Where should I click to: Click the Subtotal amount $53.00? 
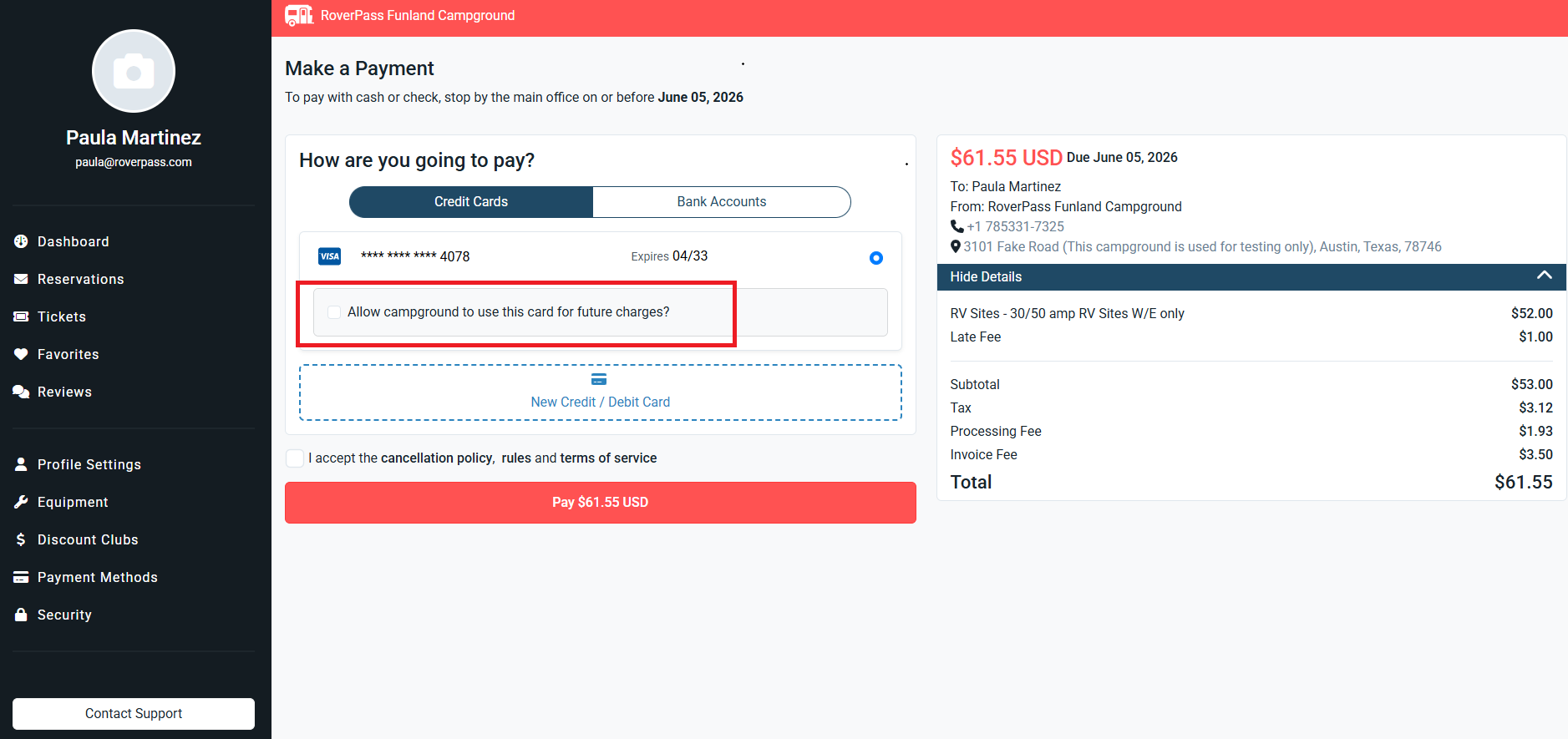tap(1532, 384)
